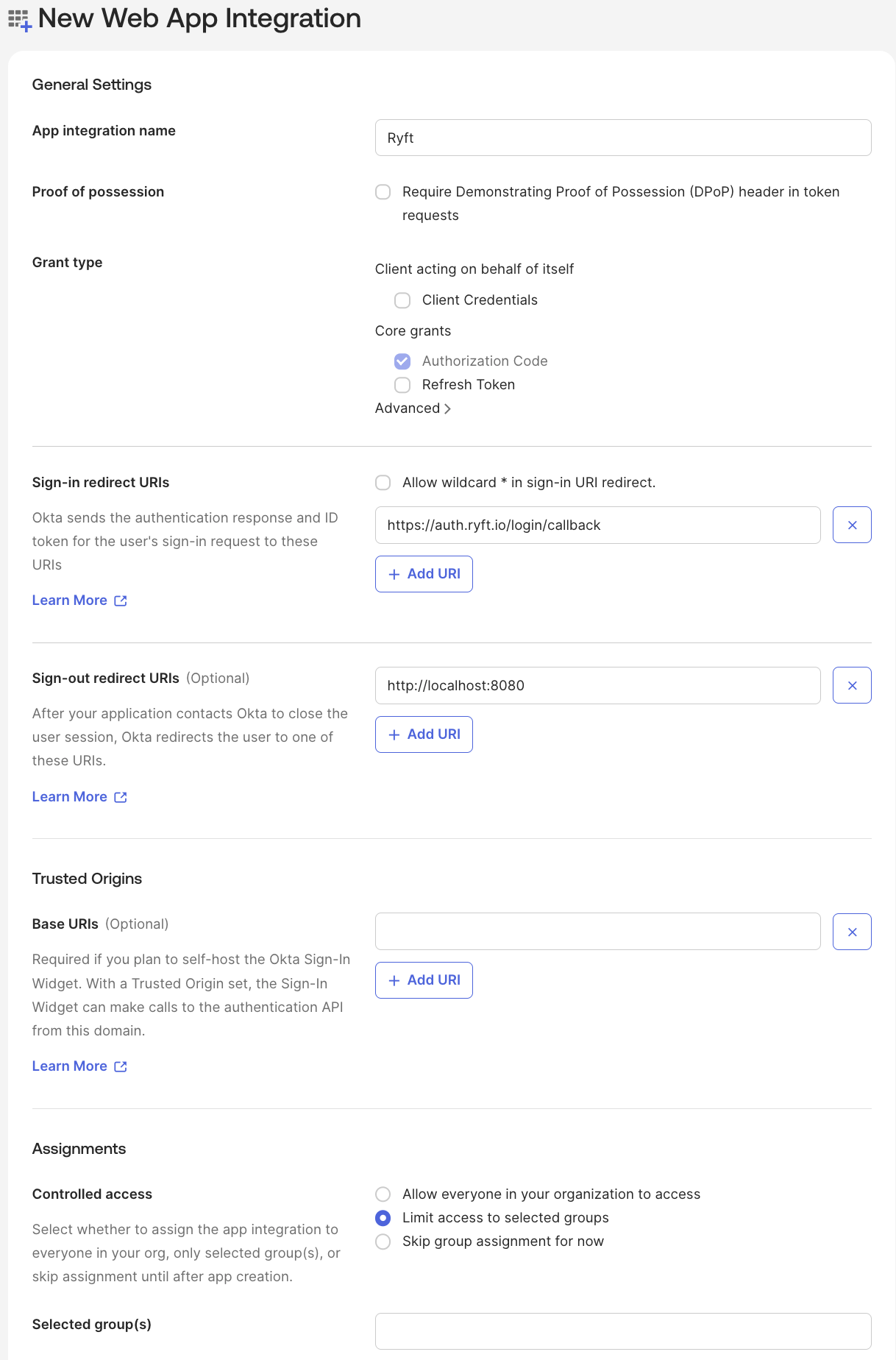This screenshot has height=1360, width=896.
Task: Click the app grid icon beside the page title
Action: pos(20,21)
